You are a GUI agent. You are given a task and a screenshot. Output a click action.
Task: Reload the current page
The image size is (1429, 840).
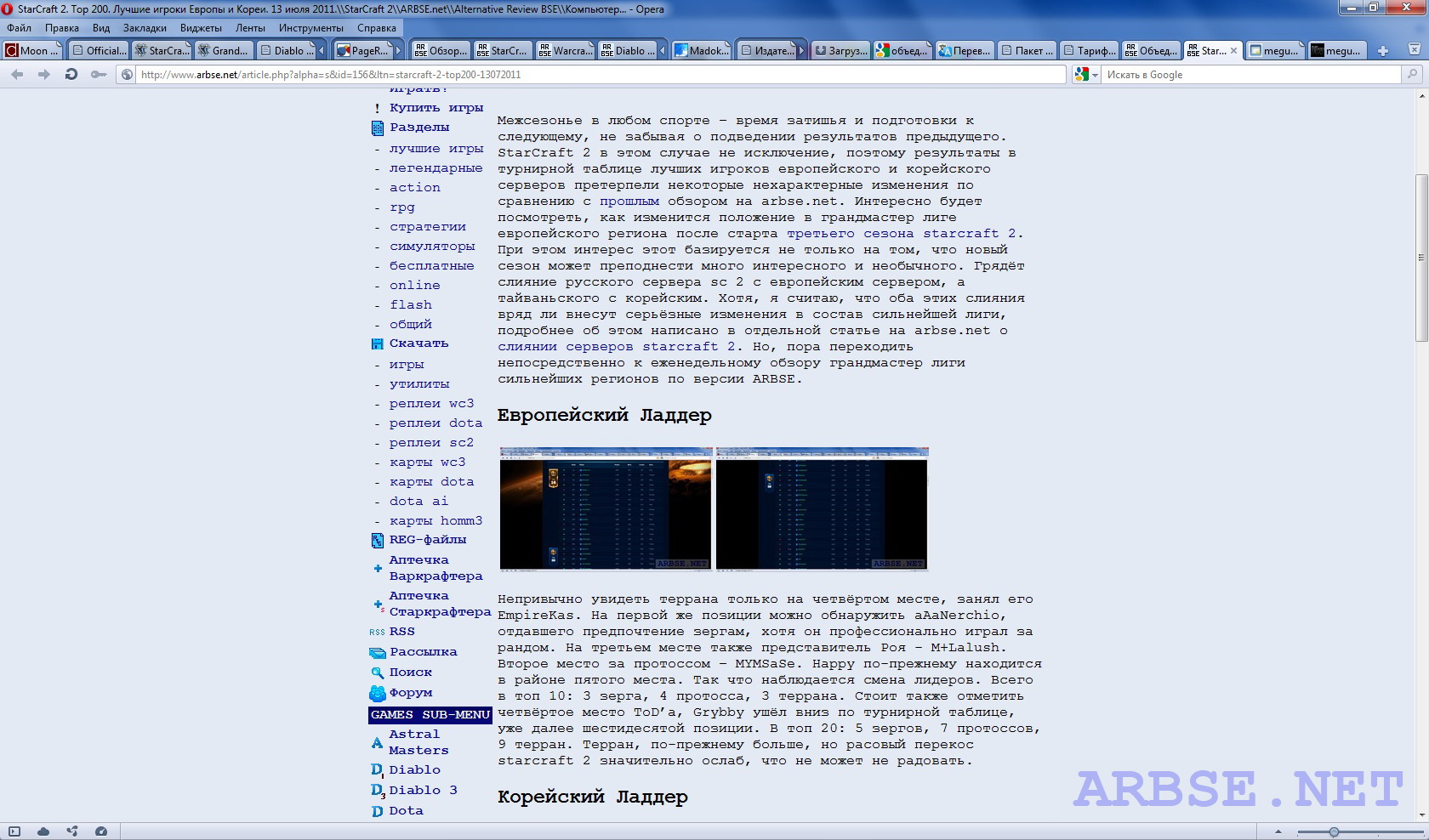71,75
